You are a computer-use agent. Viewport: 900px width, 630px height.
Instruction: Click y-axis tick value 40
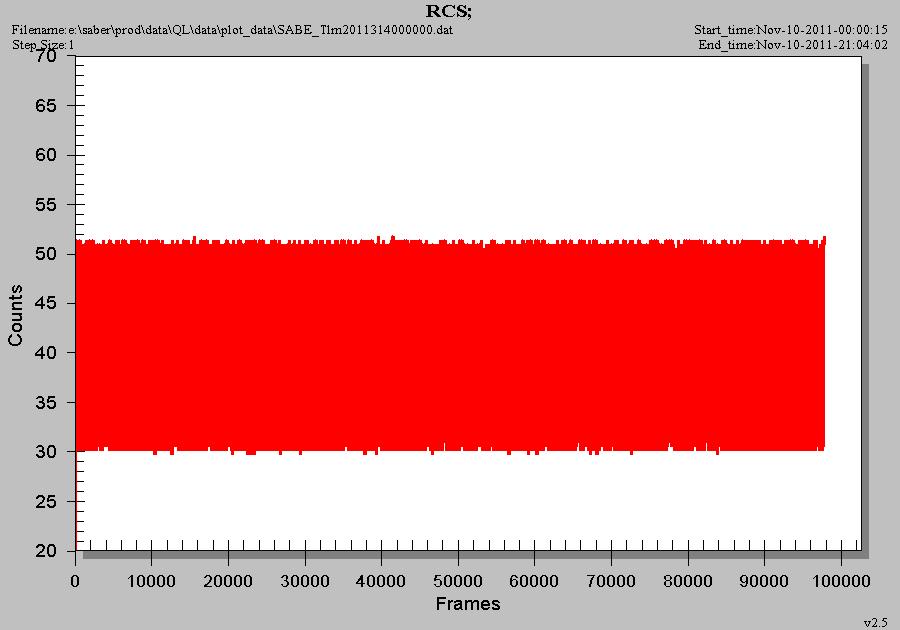(46, 353)
